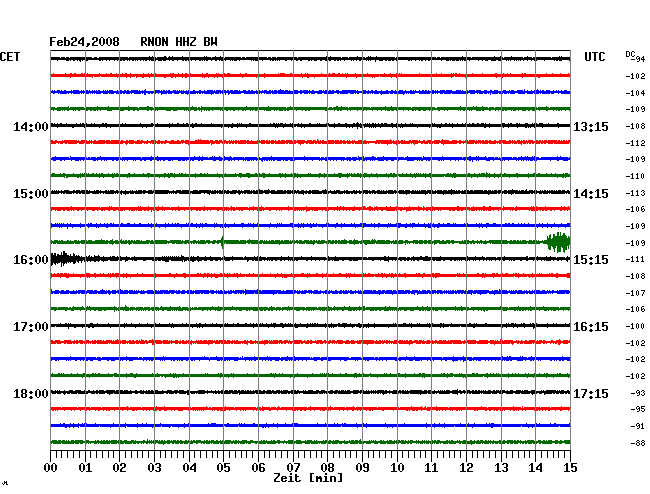Click the 18:00 CET time label
The width and height of the screenshot is (650, 494).
coord(31,393)
